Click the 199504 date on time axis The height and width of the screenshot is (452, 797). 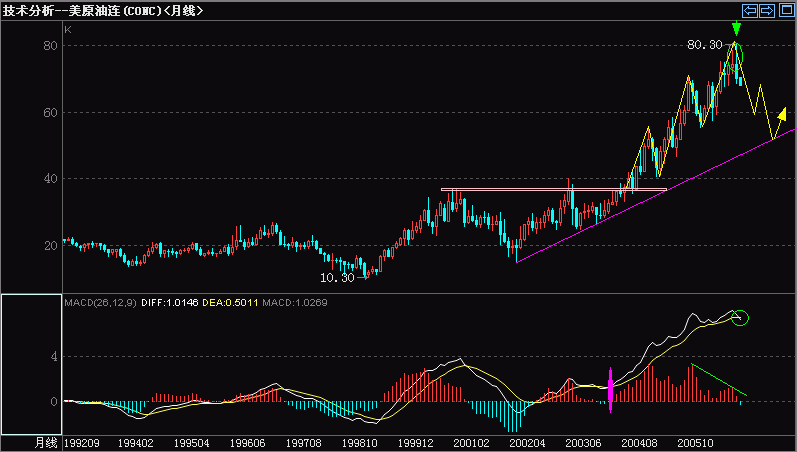pos(192,443)
